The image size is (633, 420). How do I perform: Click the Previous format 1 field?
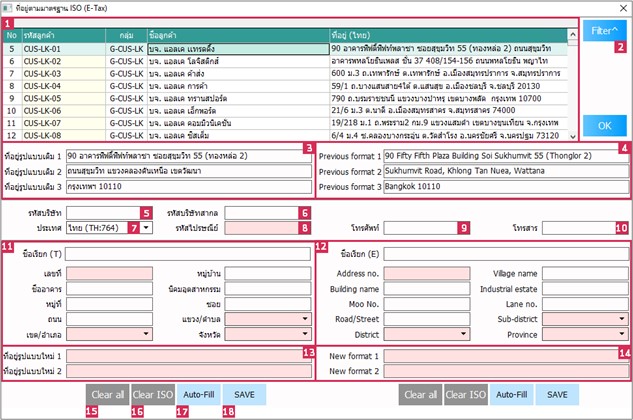pos(506,156)
